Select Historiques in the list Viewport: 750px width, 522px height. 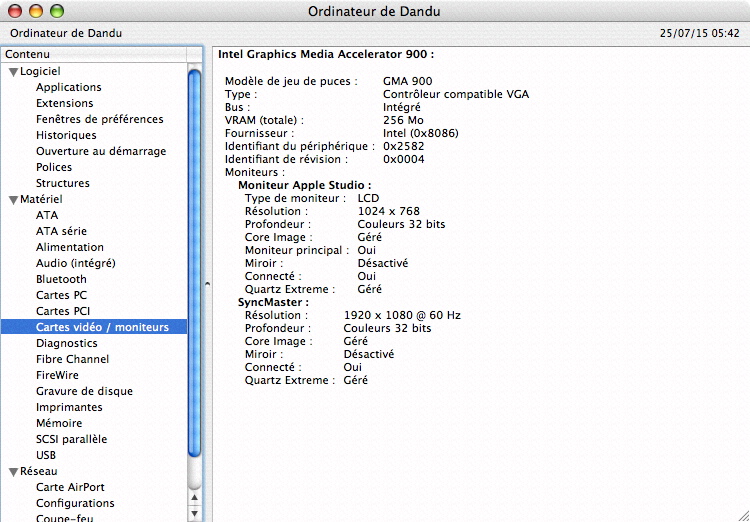click(x=66, y=135)
